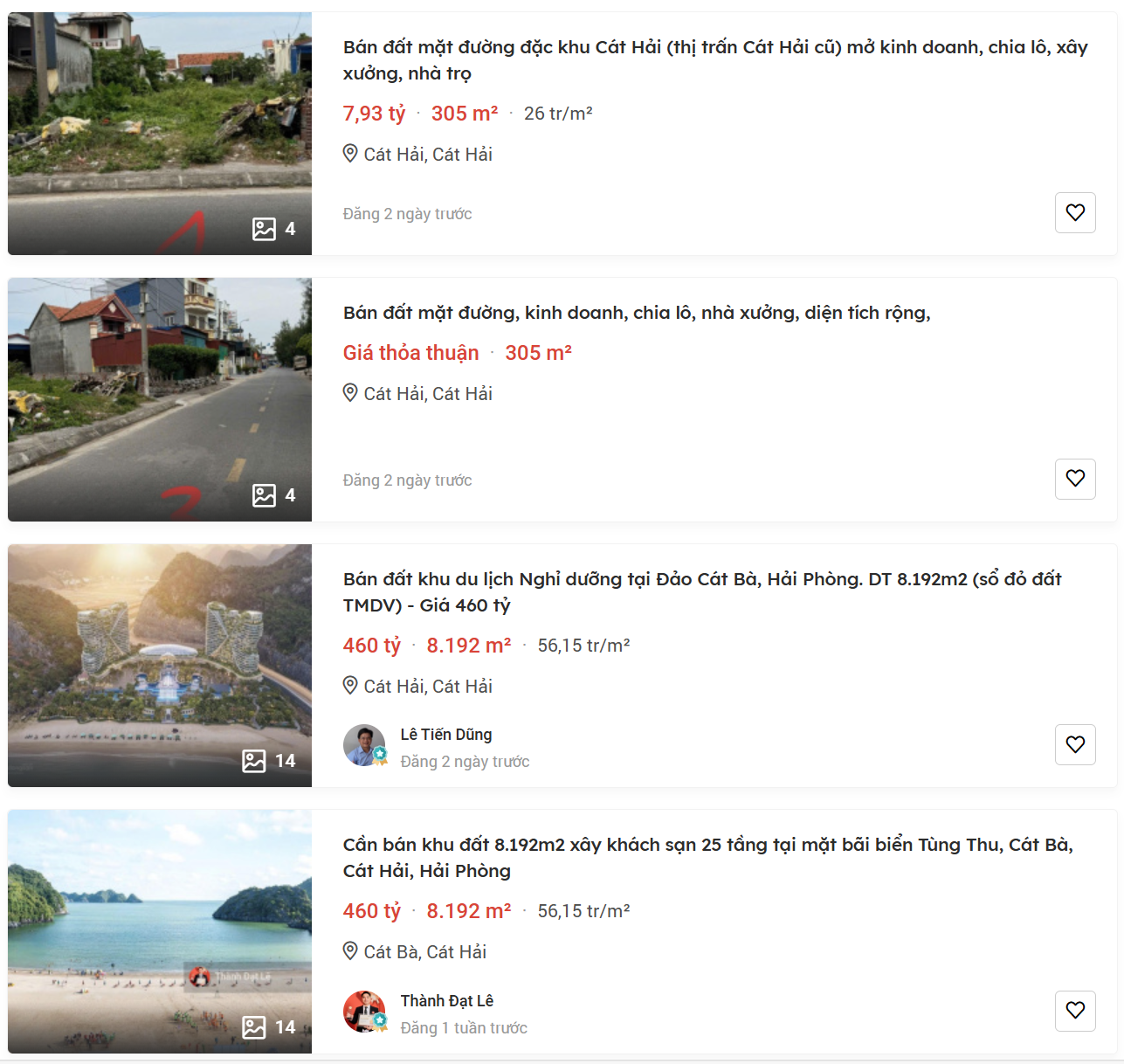1124x1064 pixels.
Task: Click the 14 photos icon on beach image
Action: (x=254, y=1027)
